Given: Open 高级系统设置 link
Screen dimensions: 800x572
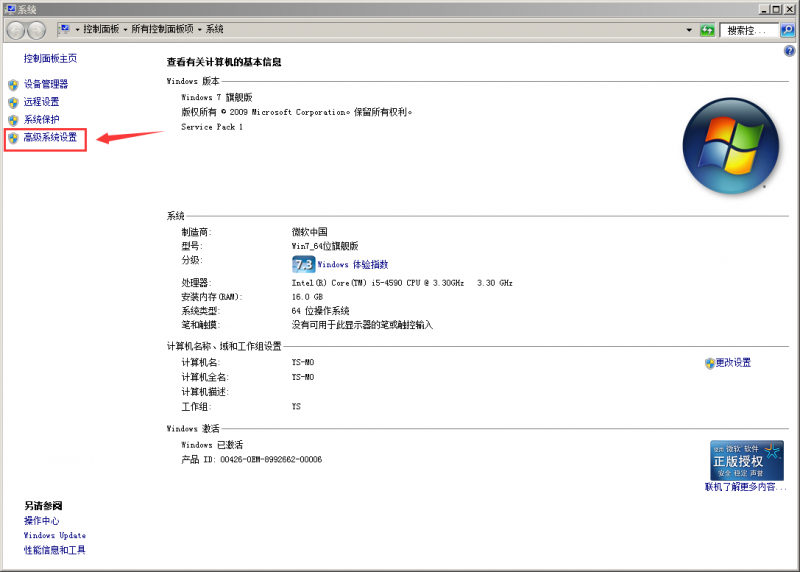Looking at the screenshot, I should (50, 137).
